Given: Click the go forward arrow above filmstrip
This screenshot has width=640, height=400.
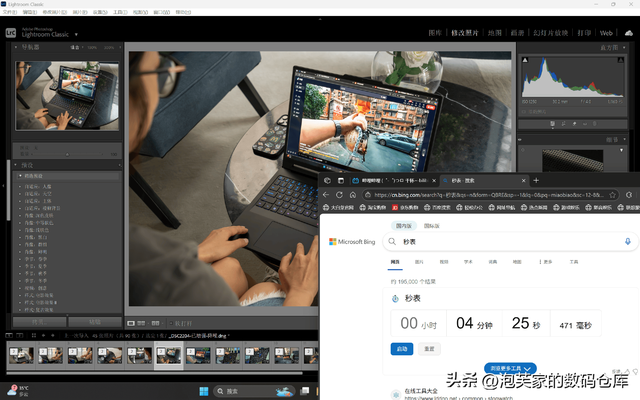Looking at the screenshot, I should pyautogui.click(x=53, y=335).
